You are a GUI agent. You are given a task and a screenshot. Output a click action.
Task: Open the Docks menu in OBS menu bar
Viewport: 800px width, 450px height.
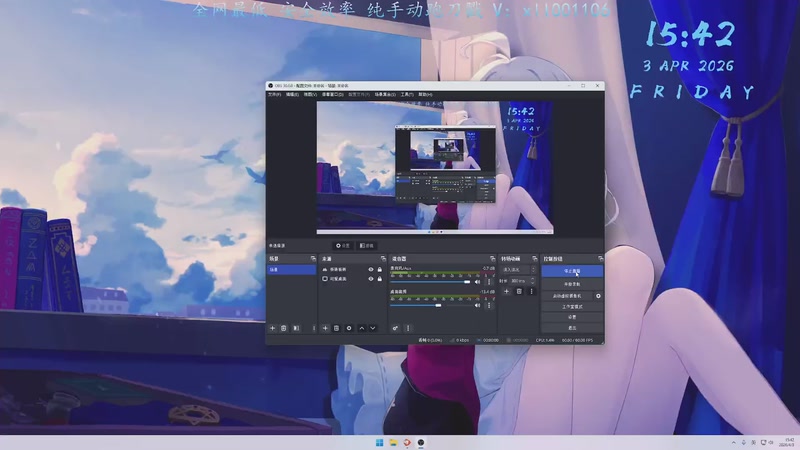[x=333, y=94]
